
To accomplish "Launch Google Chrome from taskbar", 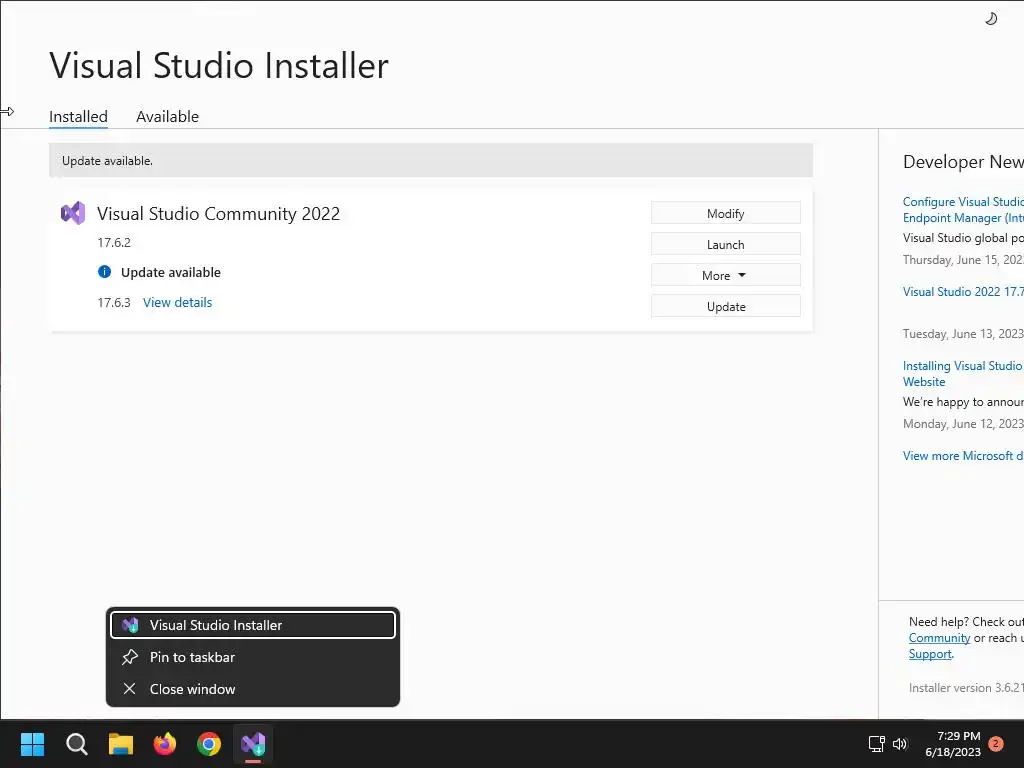I will point(209,744).
